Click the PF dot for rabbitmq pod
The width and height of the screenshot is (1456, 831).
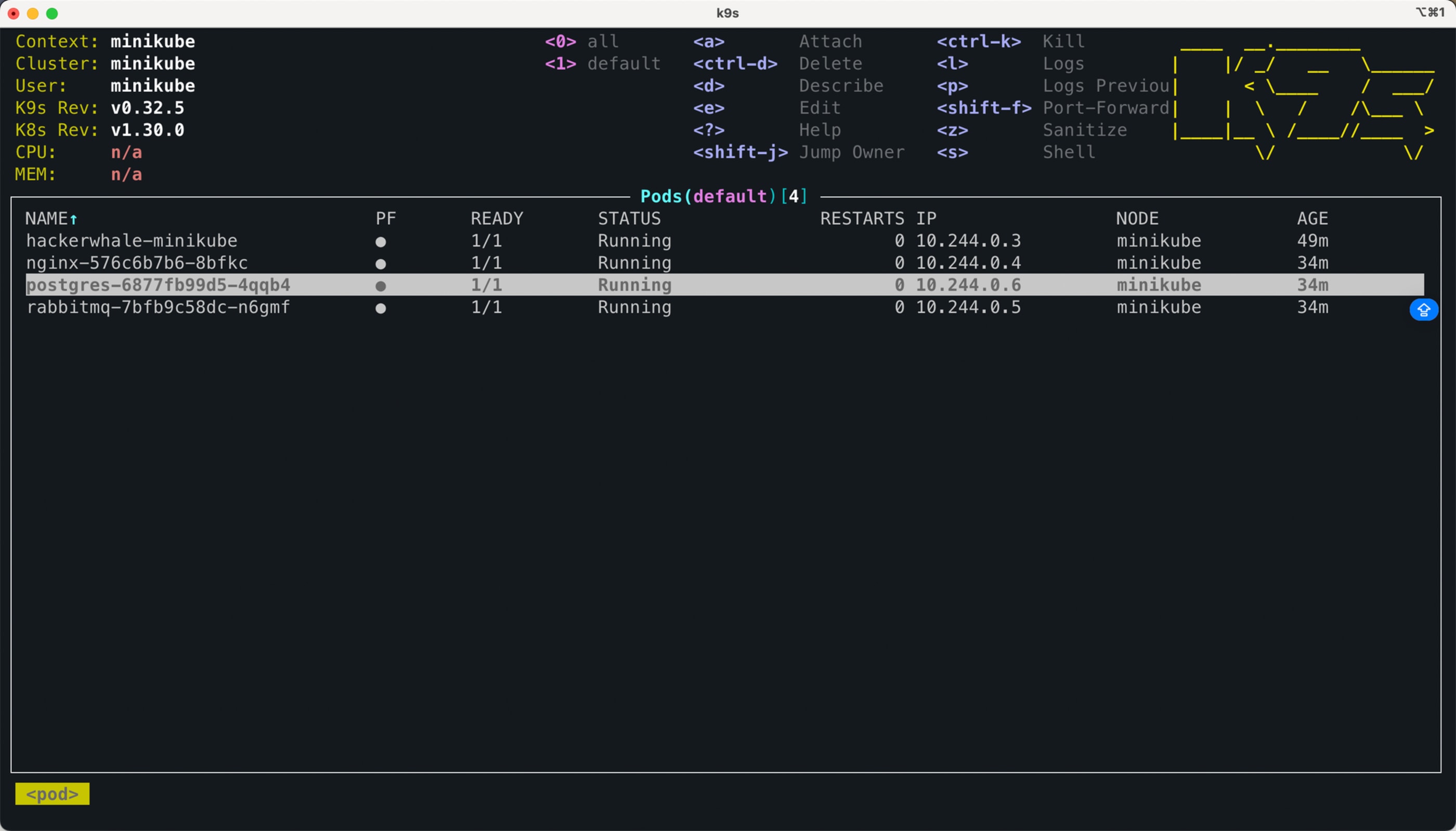click(381, 309)
